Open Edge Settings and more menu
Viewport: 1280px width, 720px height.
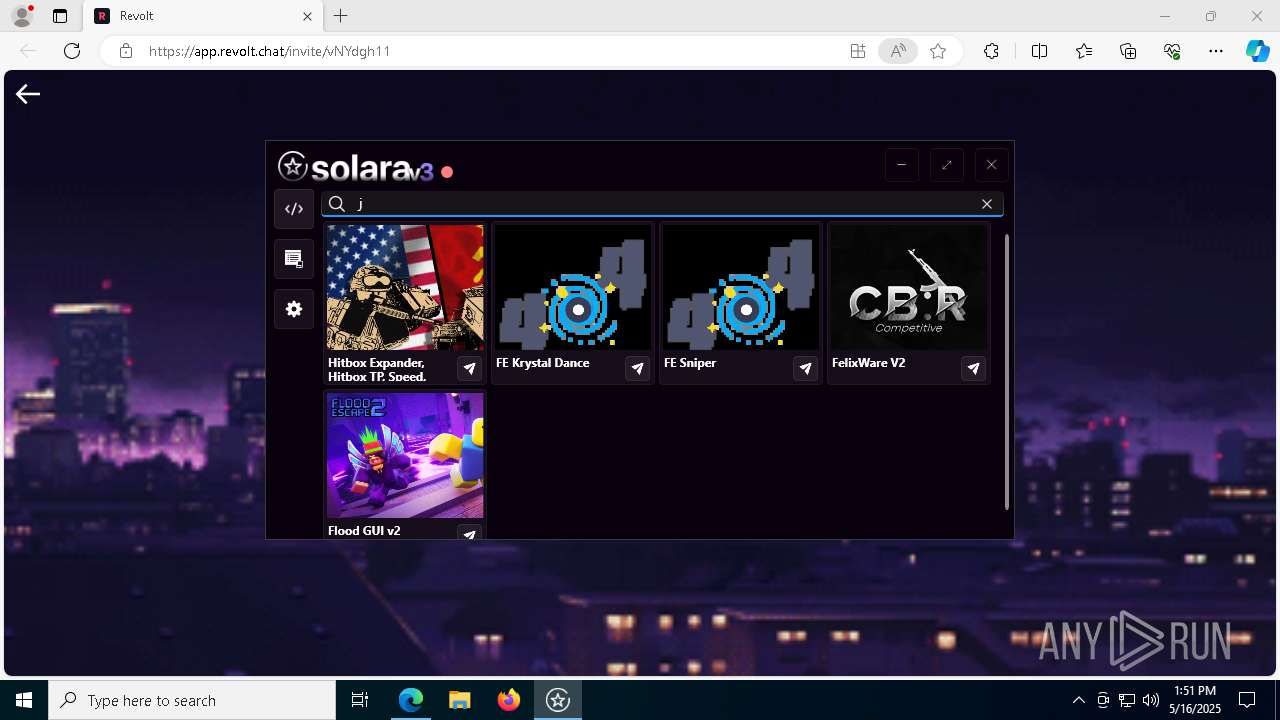coord(1216,51)
